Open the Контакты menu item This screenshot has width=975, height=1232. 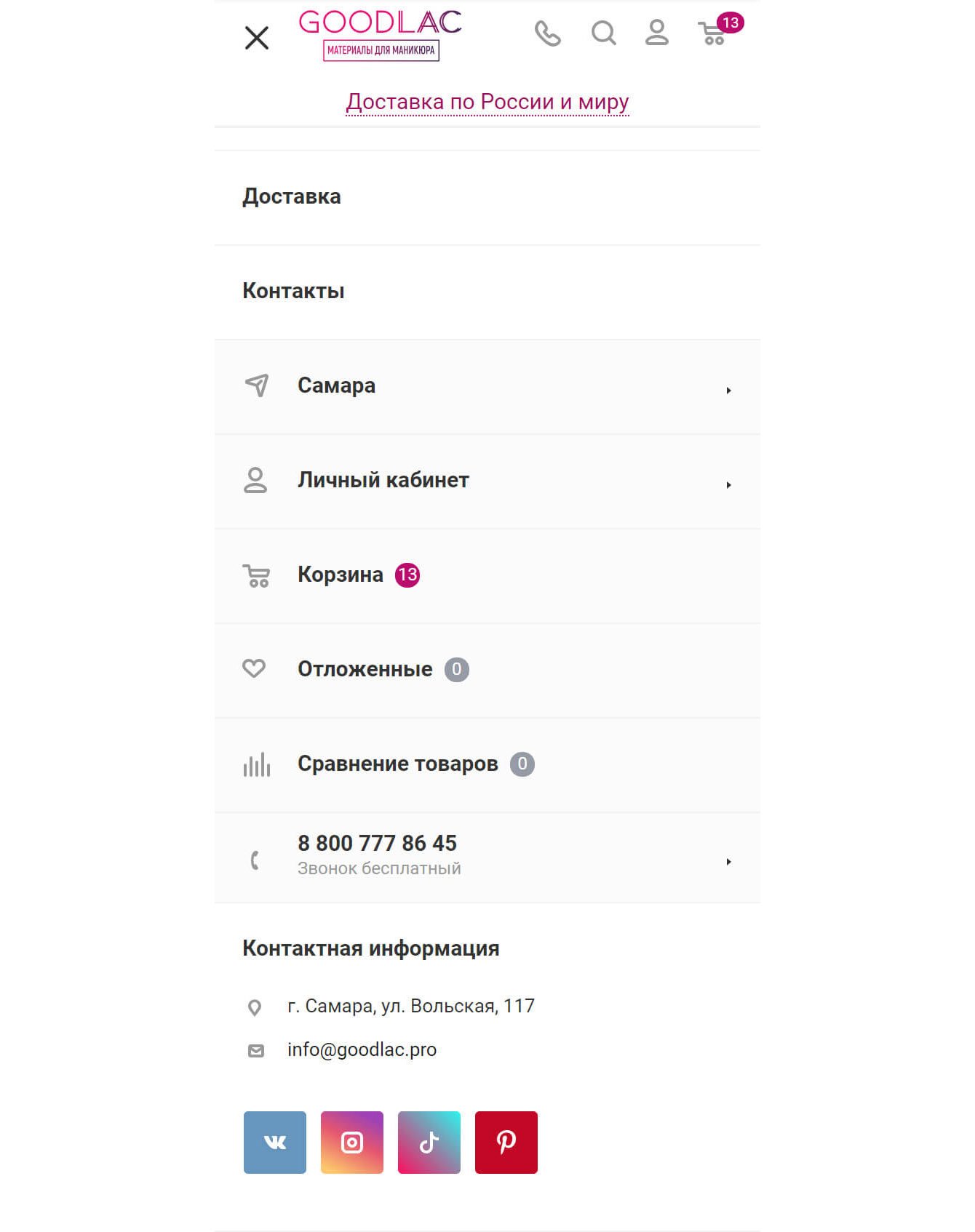(293, 291)
